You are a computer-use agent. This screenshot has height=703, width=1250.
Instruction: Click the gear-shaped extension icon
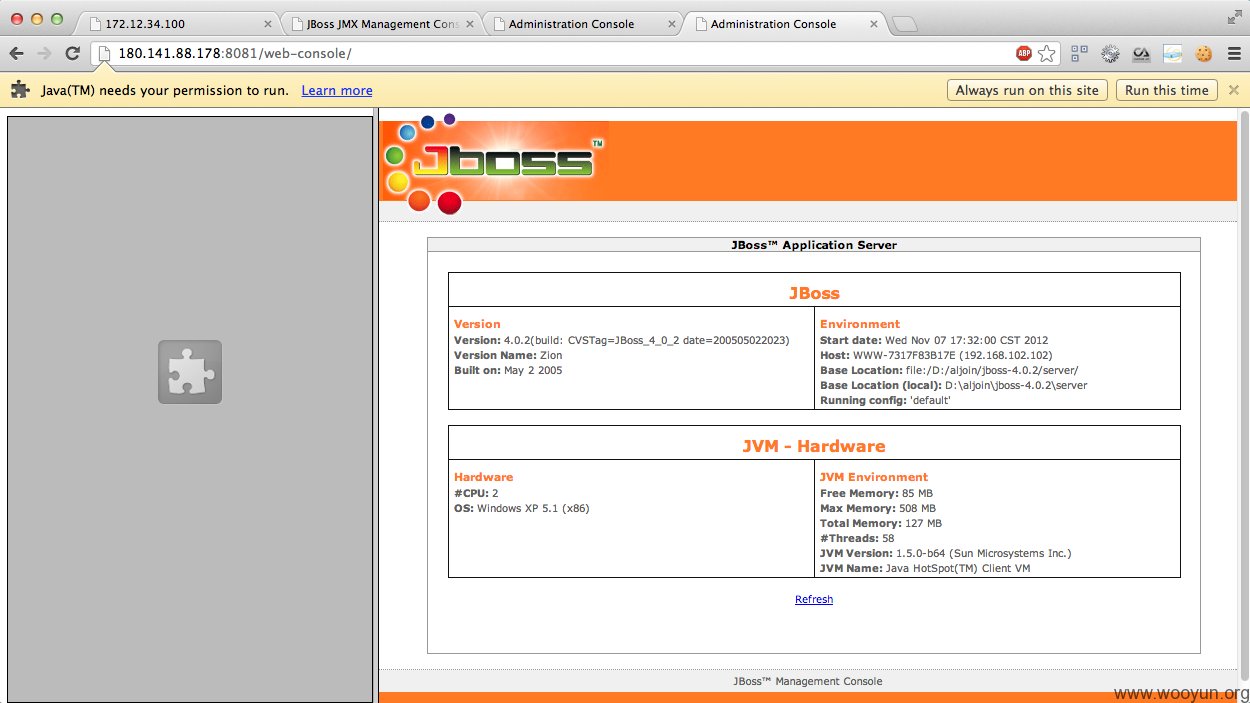click(1110, 54)
